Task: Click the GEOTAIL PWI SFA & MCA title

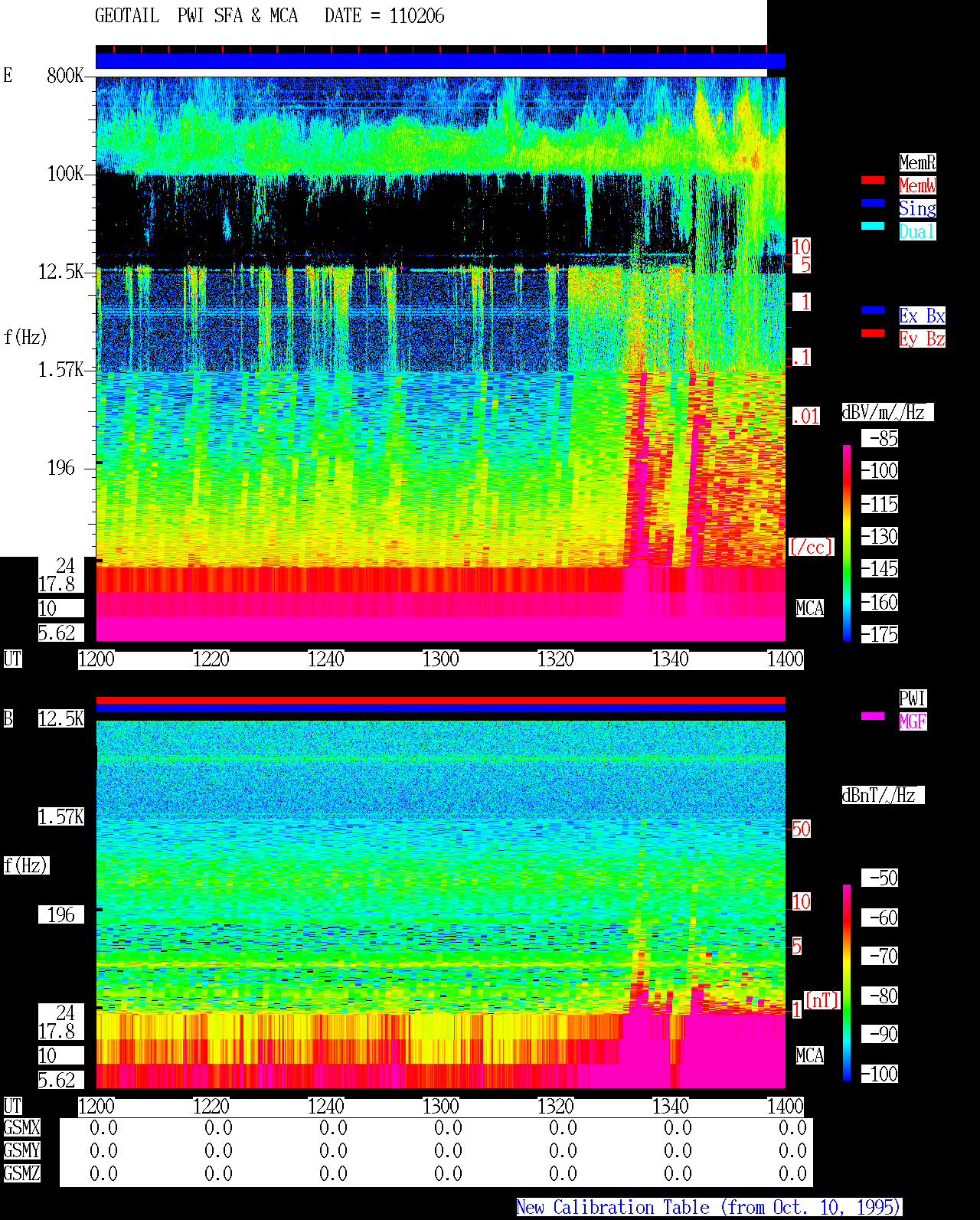Action: click(196, 16)
